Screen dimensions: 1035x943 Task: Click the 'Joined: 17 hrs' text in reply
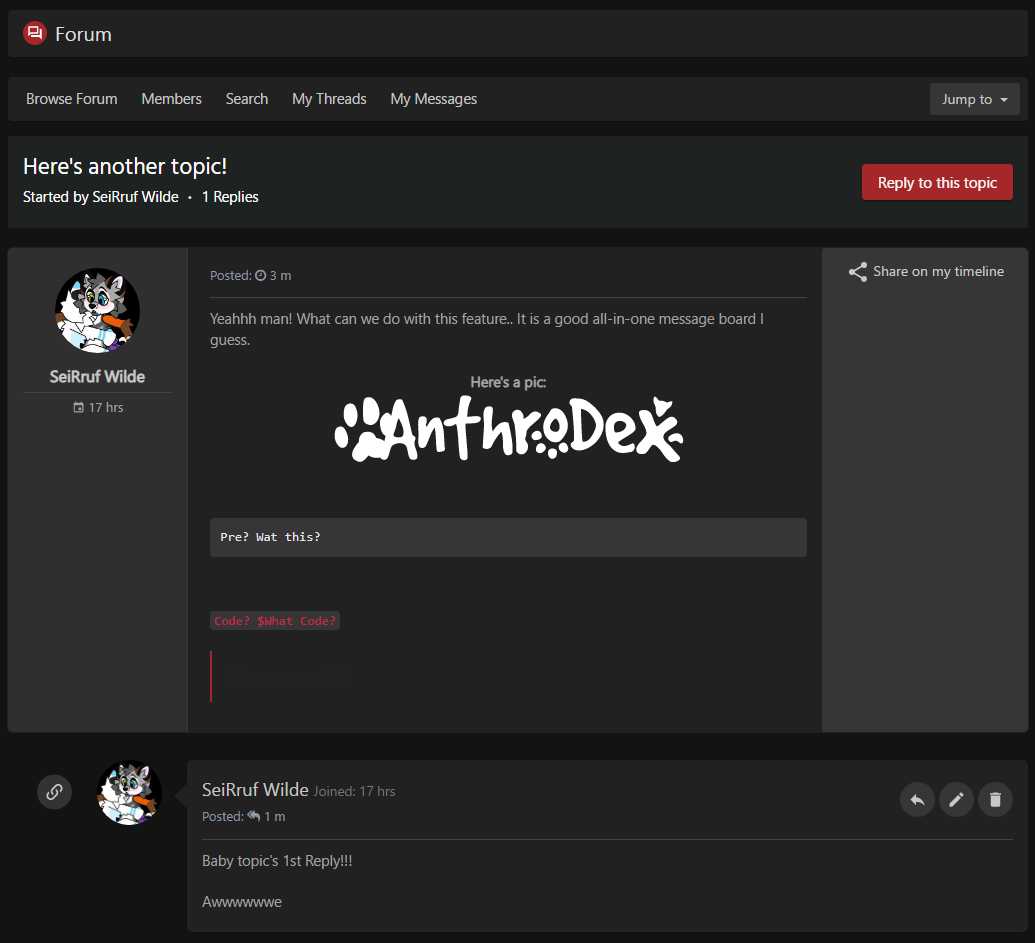[354, 791]
